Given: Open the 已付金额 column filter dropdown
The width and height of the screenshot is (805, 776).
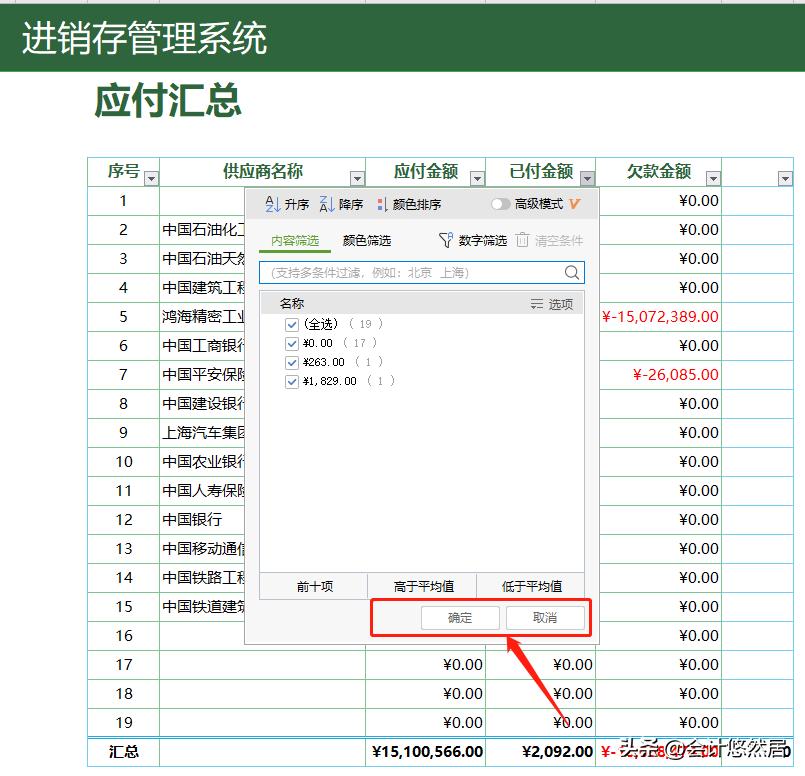Looking at the screenshot, I should click(588, 176).
